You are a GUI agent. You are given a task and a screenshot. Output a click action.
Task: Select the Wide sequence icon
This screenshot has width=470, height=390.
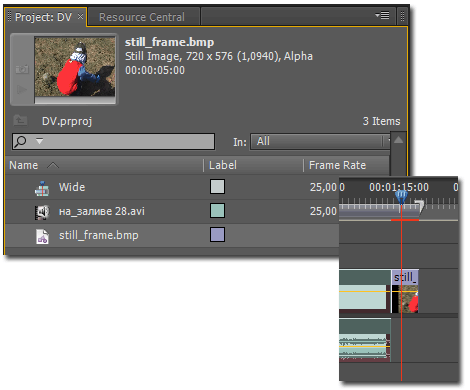coord(42,188)
